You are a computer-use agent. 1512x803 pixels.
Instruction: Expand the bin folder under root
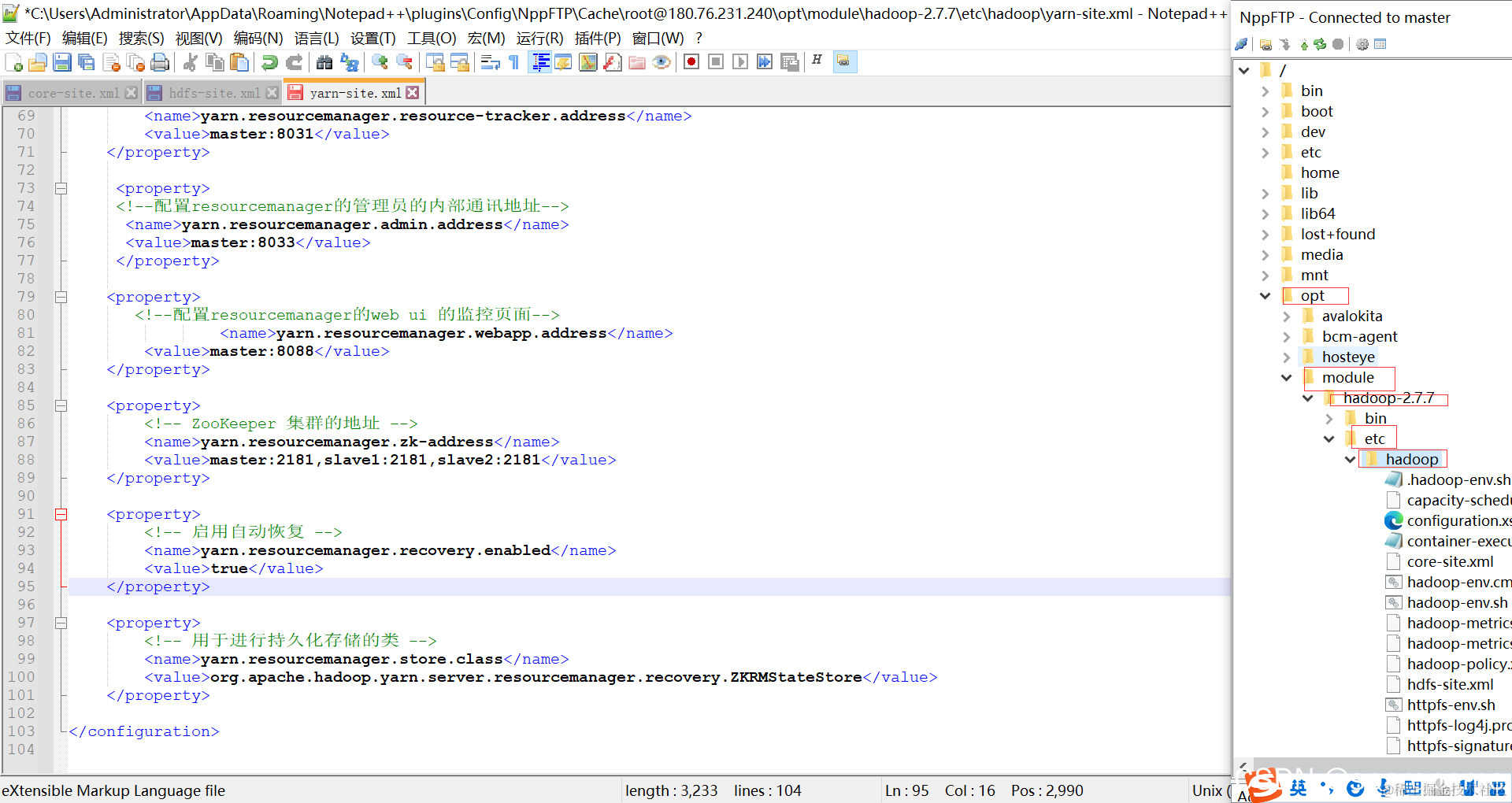point(1265,91)
